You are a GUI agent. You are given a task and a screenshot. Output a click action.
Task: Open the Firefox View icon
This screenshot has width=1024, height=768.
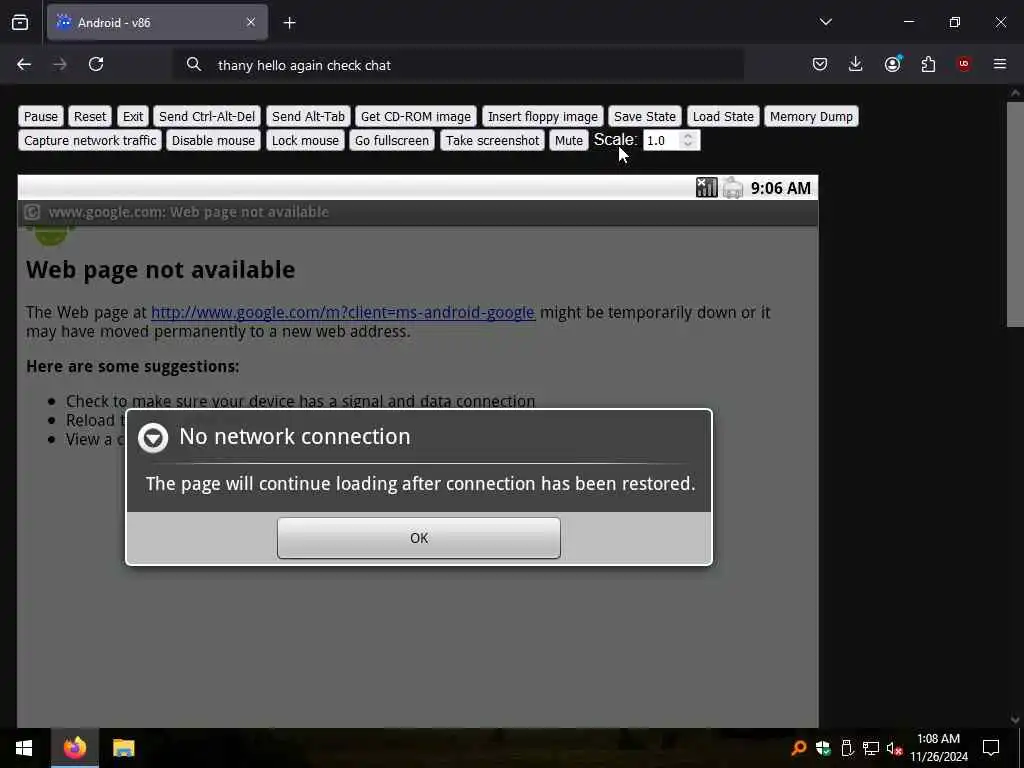pyautogui.click(x=20, y=23)
